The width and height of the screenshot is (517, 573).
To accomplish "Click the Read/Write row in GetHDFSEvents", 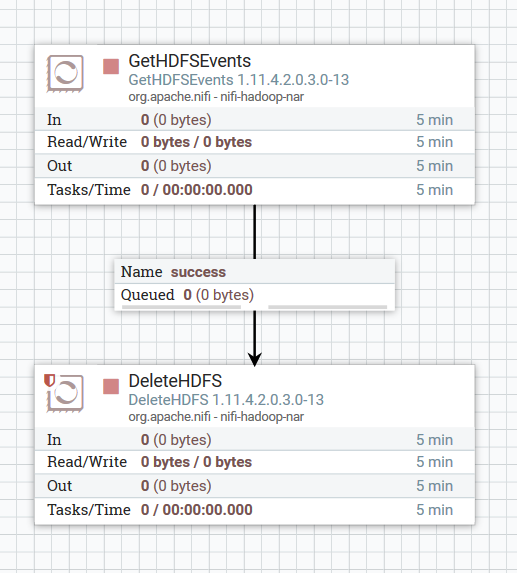I will [255, 142].
